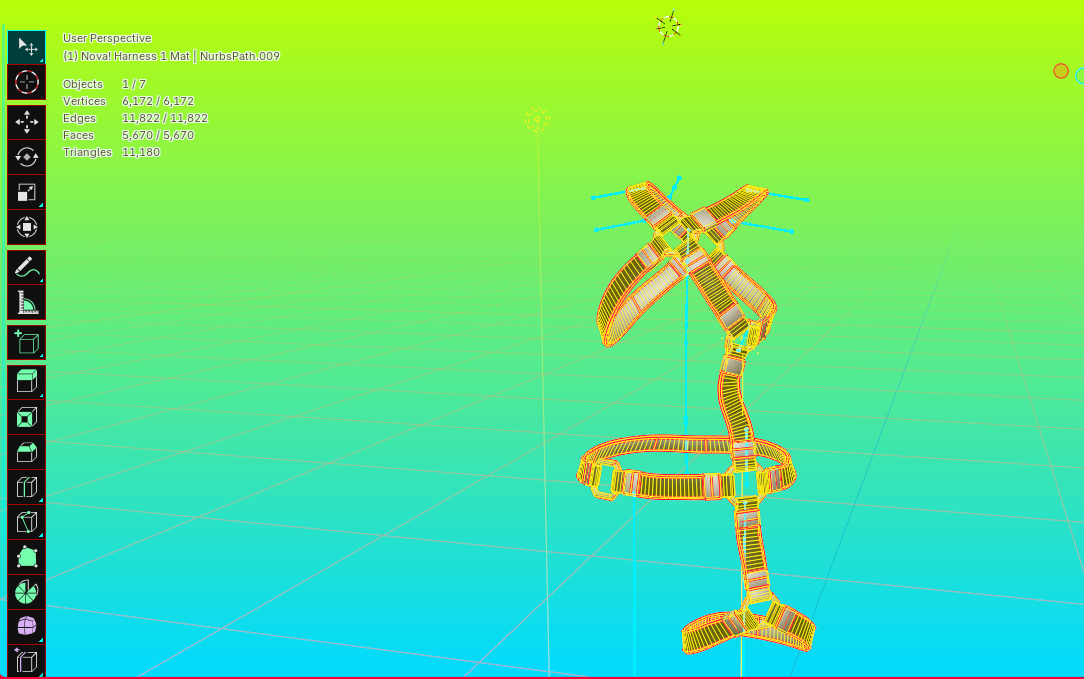Activate the Add Cube tool
The image size is (1084, 679).
[26, 343]
